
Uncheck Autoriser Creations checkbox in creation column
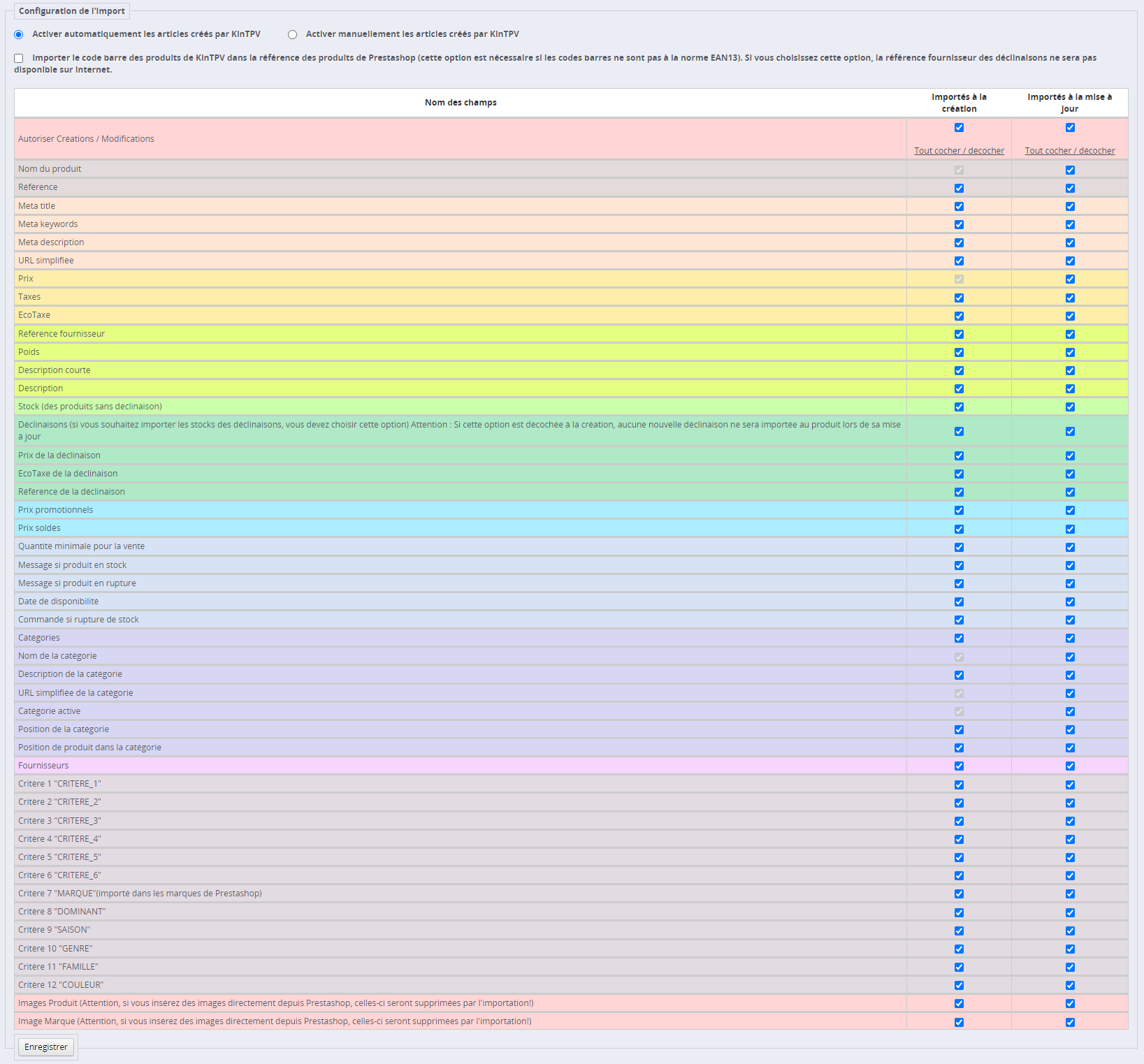point(959,128)
